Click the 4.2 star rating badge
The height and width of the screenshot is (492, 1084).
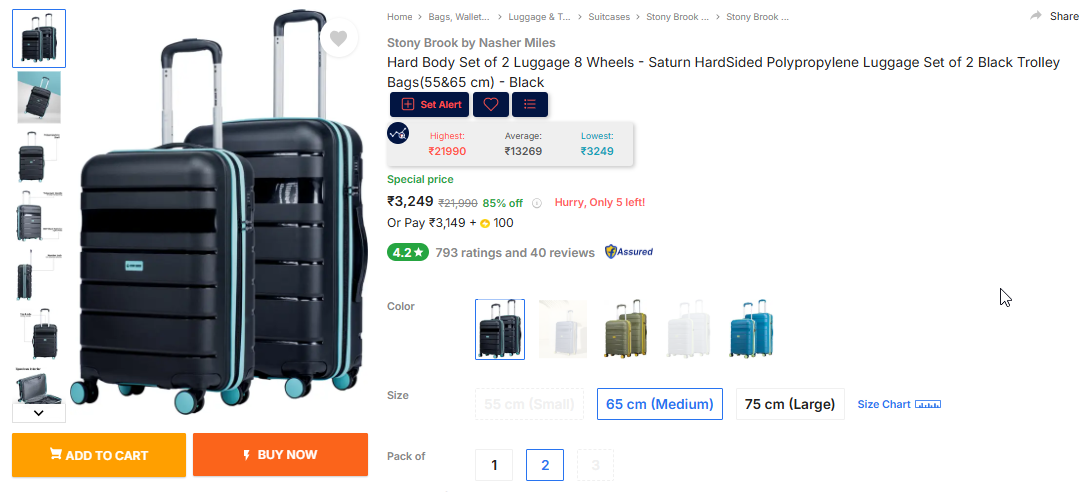[x=408, y=252]
